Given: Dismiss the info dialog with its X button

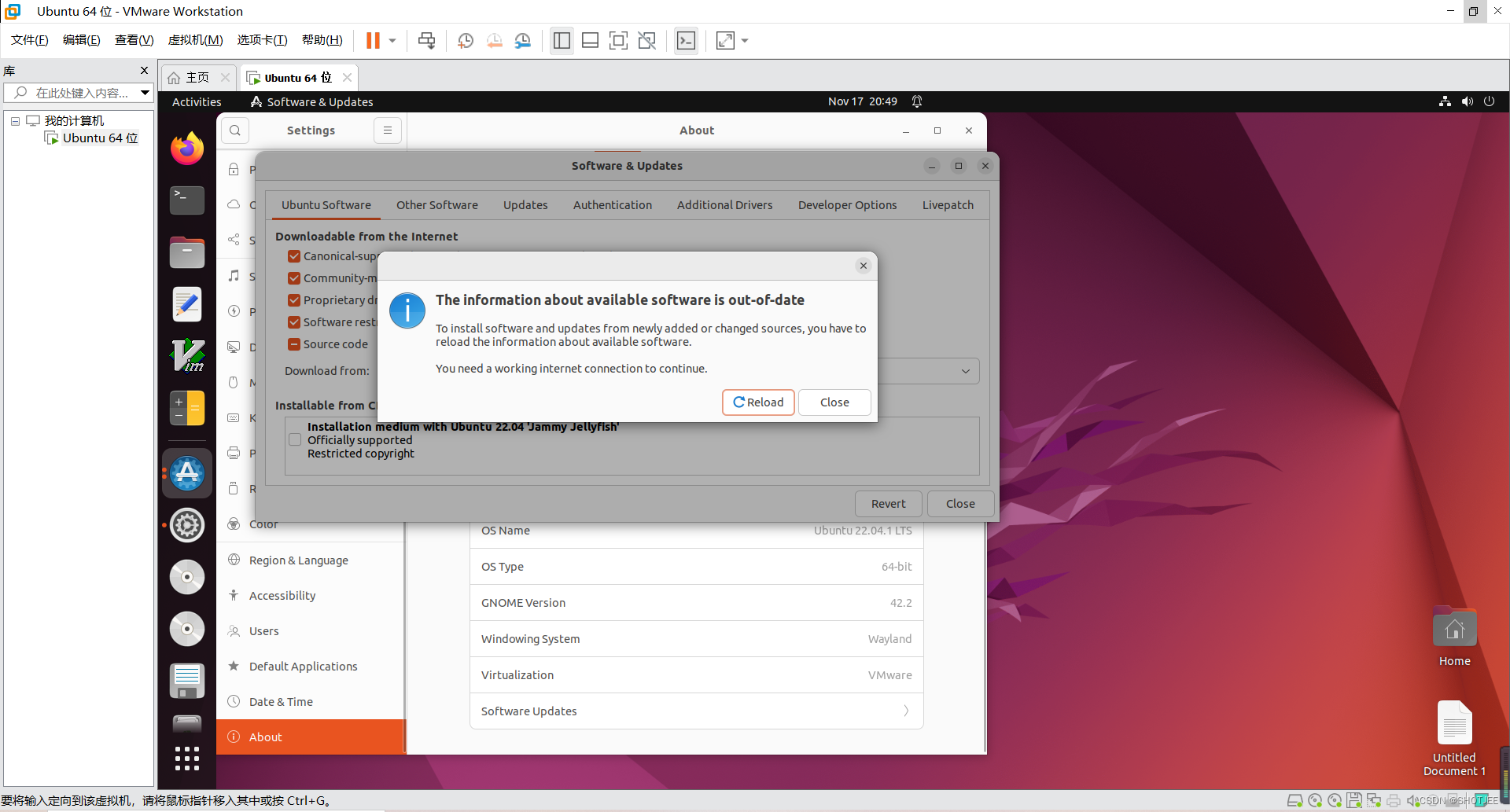Looking at the screenshot, I should [864, 266].
